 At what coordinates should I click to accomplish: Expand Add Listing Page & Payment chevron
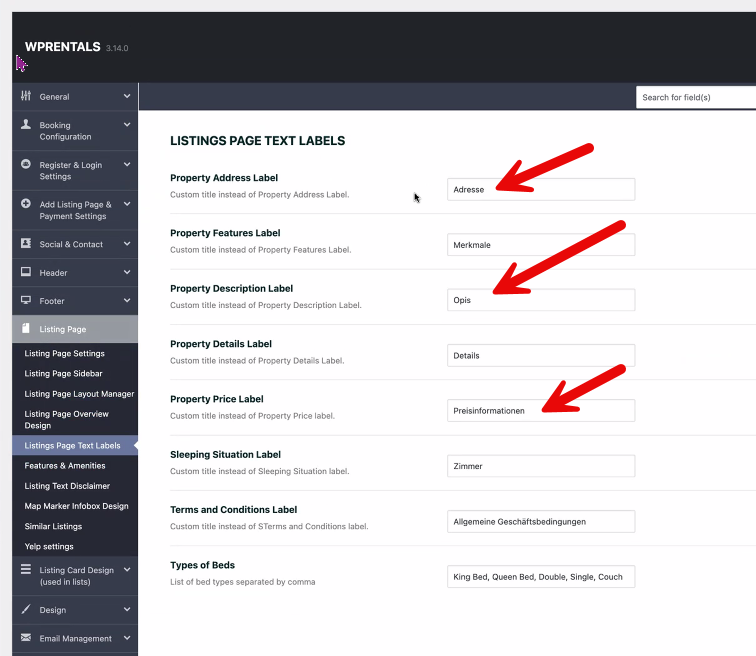pyautogui.click(x=127, y=204)
